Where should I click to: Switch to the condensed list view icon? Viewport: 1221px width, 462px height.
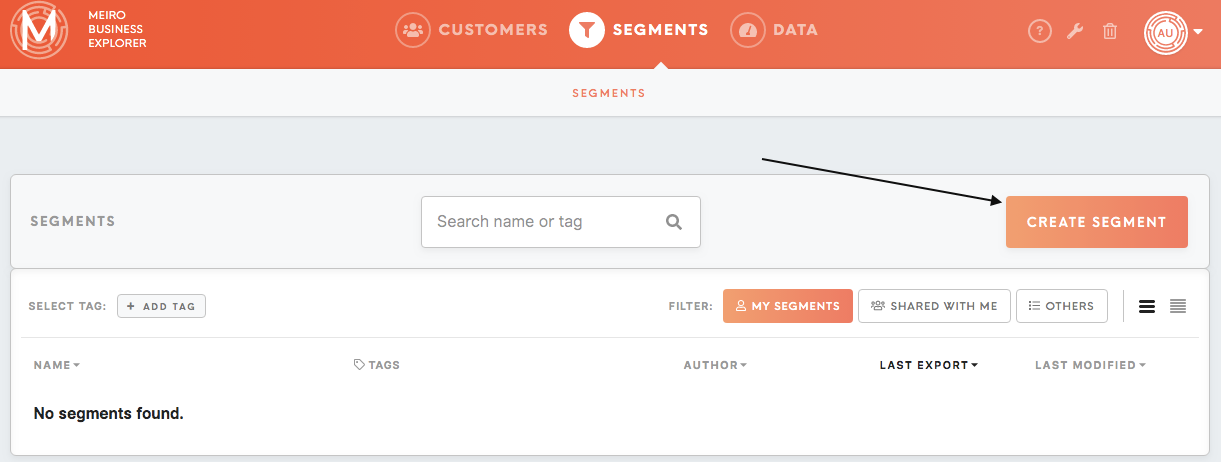pos(1178,306)
